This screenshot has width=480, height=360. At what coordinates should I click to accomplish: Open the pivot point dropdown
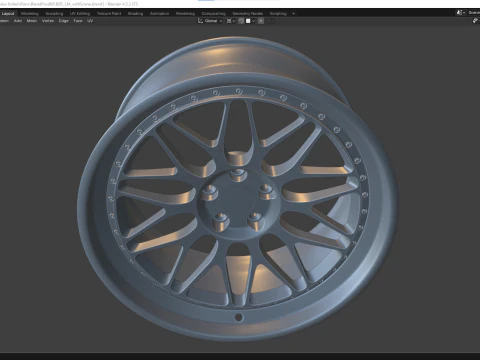(231, 21)
